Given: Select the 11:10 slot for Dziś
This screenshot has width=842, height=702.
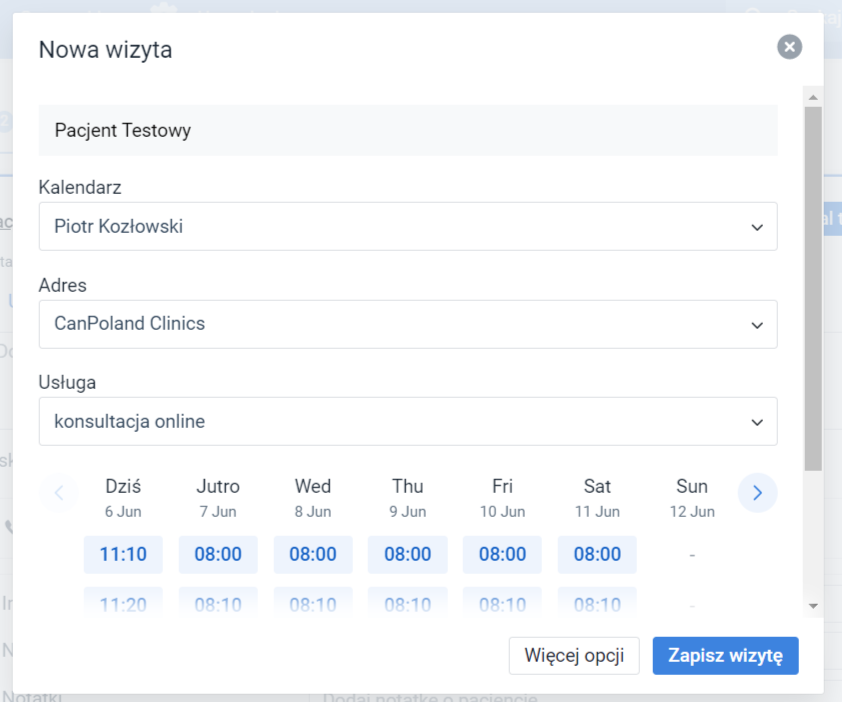Looking at the screenshot, I should point(122,553).
